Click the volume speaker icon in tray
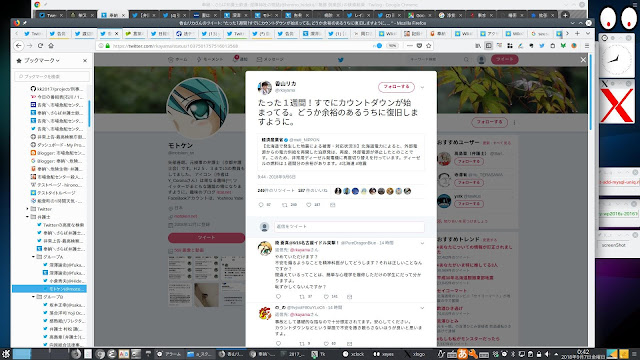Screen dimensions: 640x360 click(x=547, y=354)
